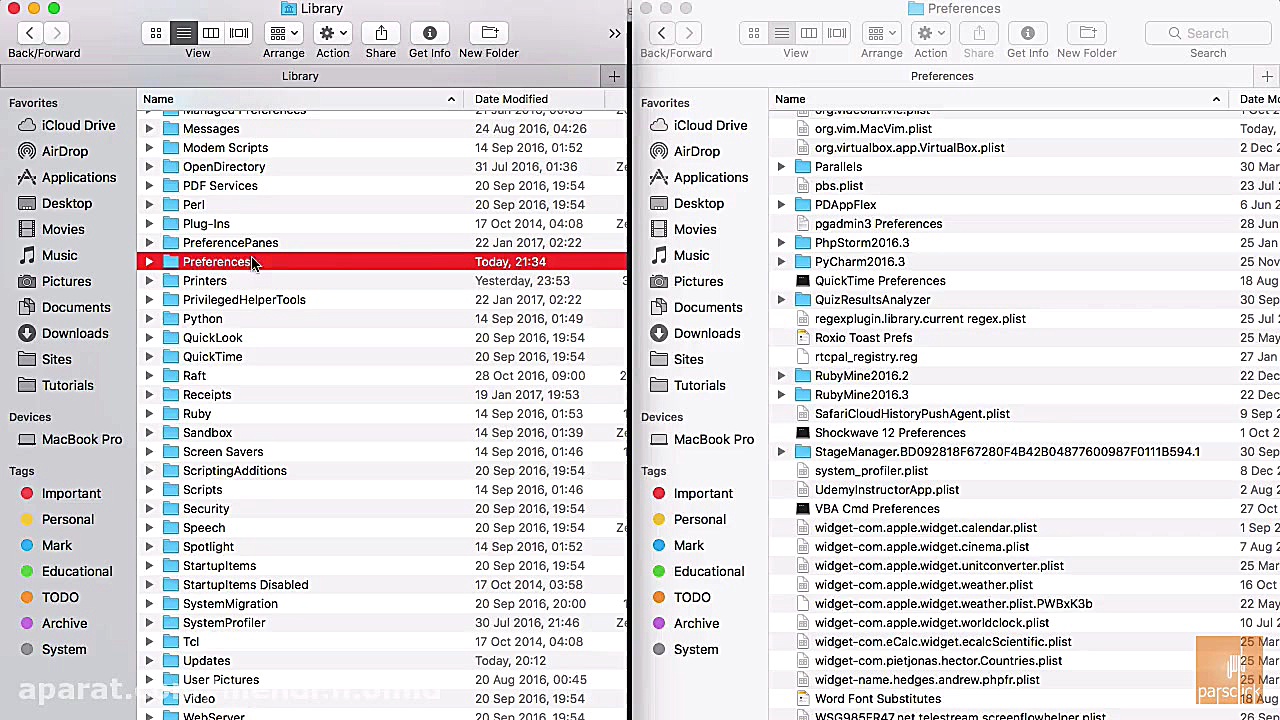Switch Preferences window to Cover Flow view
Image resolution: width=1280 pixels, height=720 pixels.
coord(837,33)
